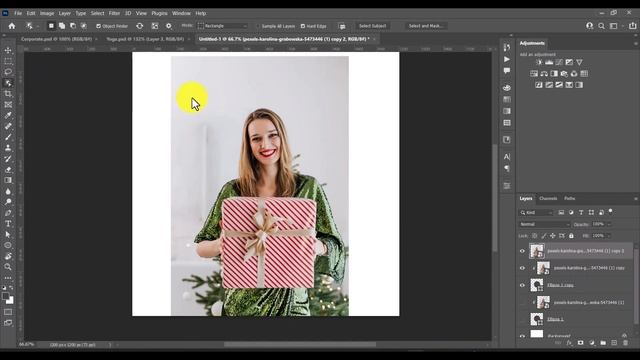Click the Select Subject button
The height and width of the screenshot is (360, 640).
pyautogui.click(x=372, y=26)
